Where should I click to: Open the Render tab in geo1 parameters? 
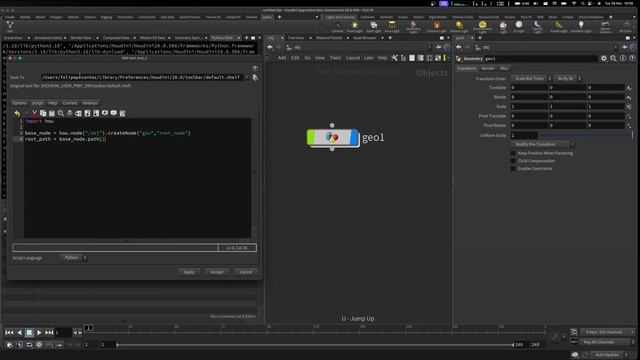click(488, 68)
